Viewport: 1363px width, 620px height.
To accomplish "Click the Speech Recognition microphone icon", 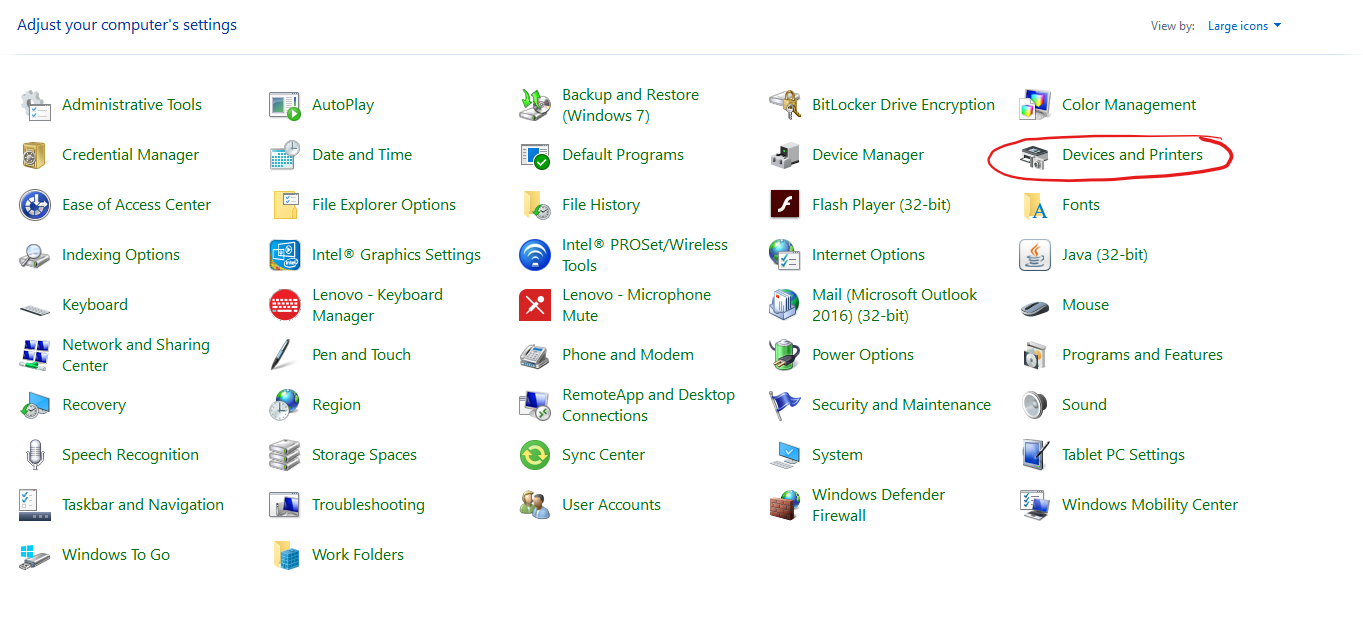I will [35, 455].
